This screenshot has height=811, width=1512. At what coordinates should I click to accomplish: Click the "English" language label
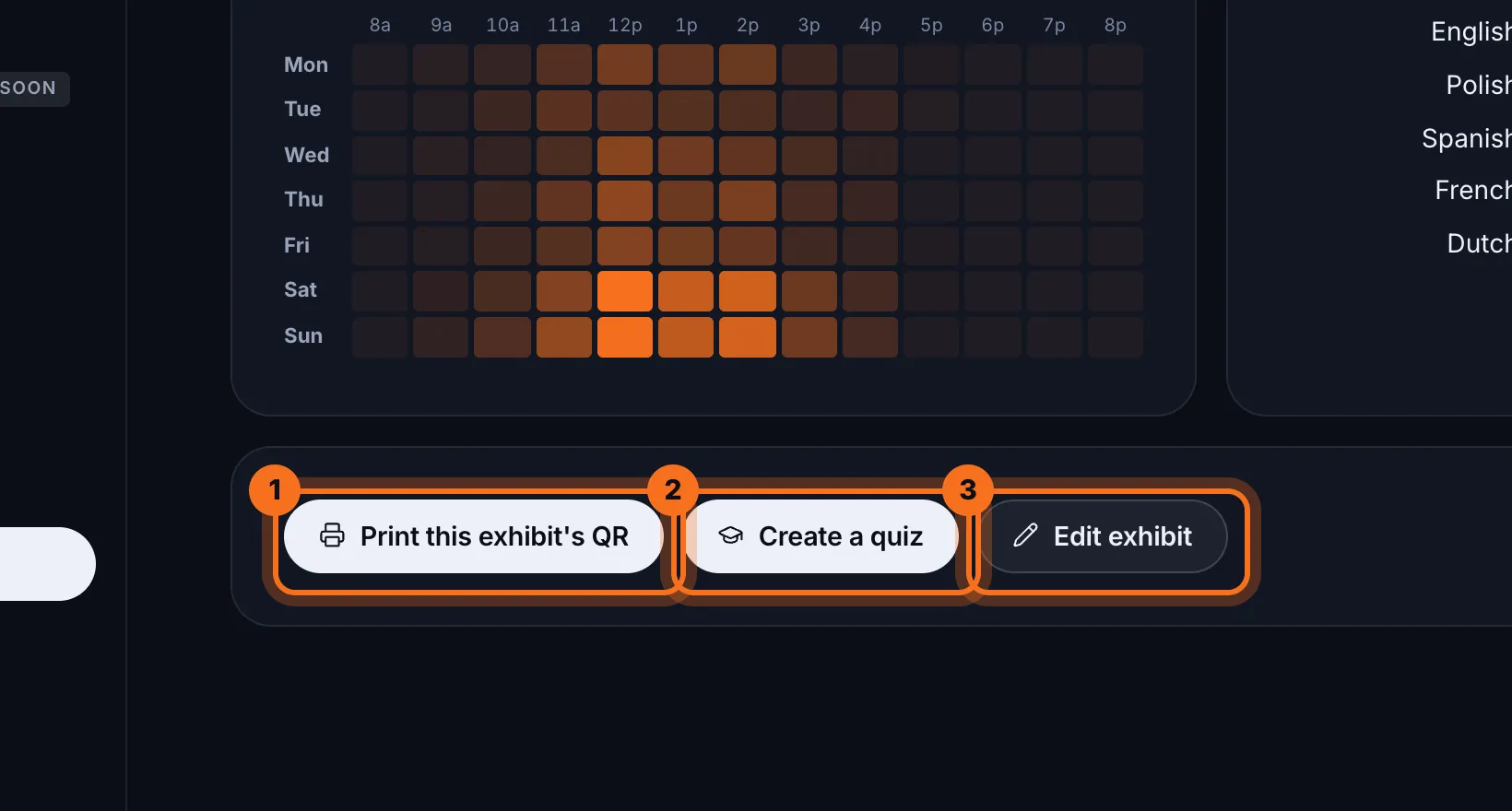pos(1471,31)
